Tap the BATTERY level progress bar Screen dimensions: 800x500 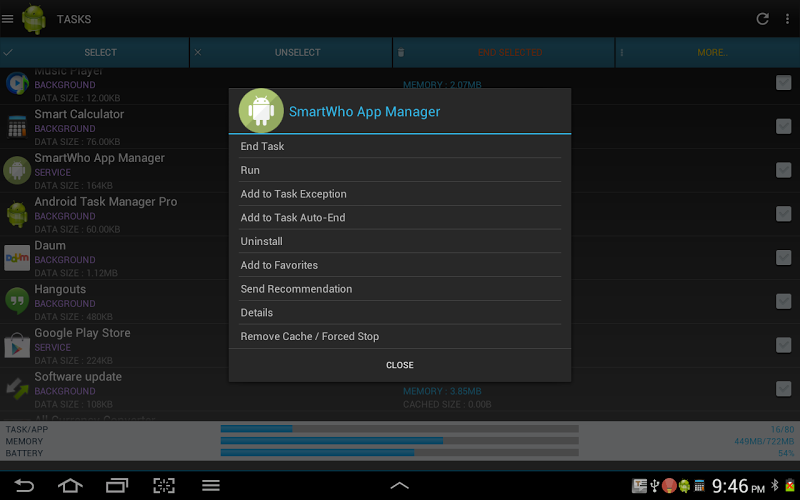coord(399,453)
